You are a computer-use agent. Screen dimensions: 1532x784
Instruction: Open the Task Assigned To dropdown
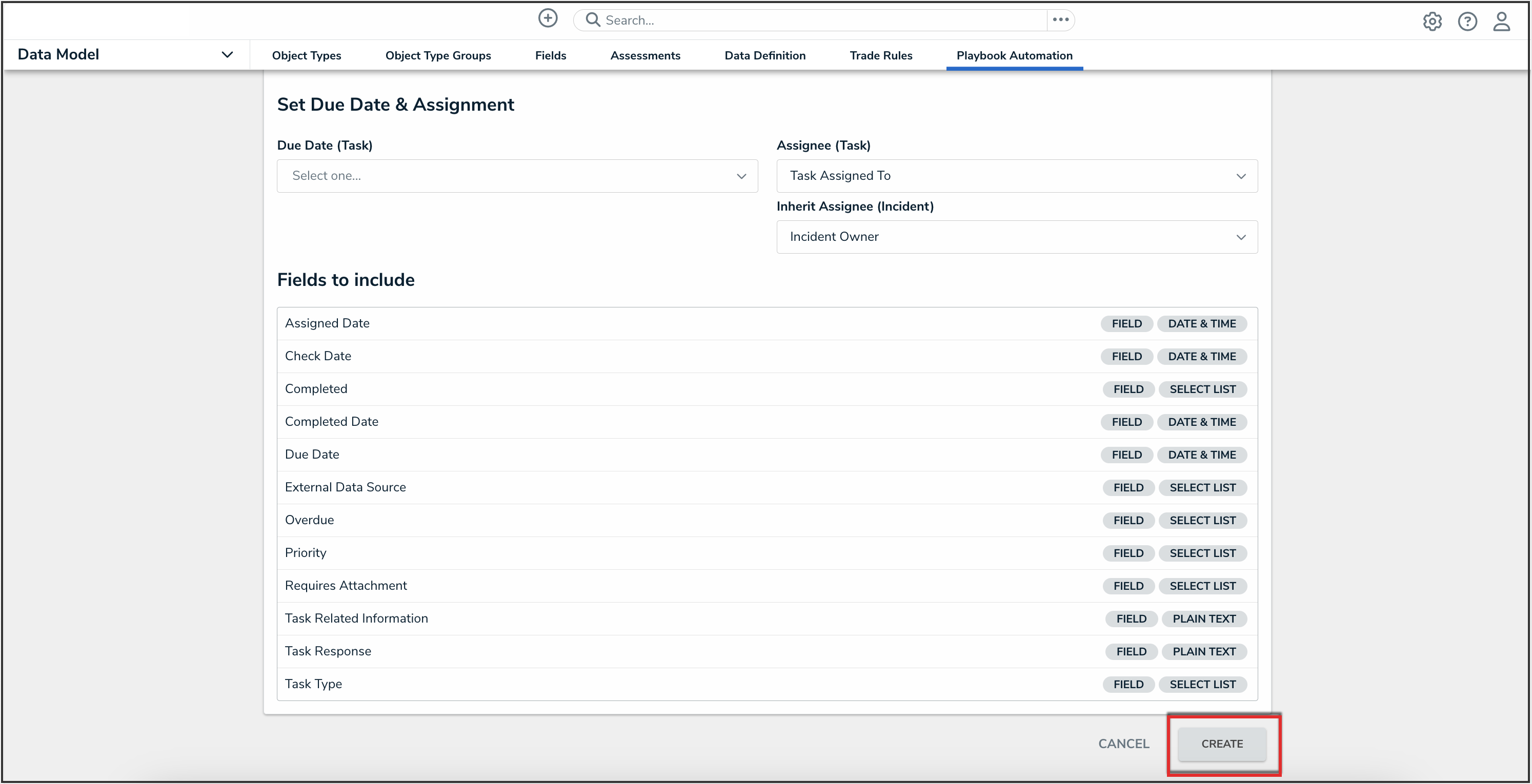tap(1016, 176)
